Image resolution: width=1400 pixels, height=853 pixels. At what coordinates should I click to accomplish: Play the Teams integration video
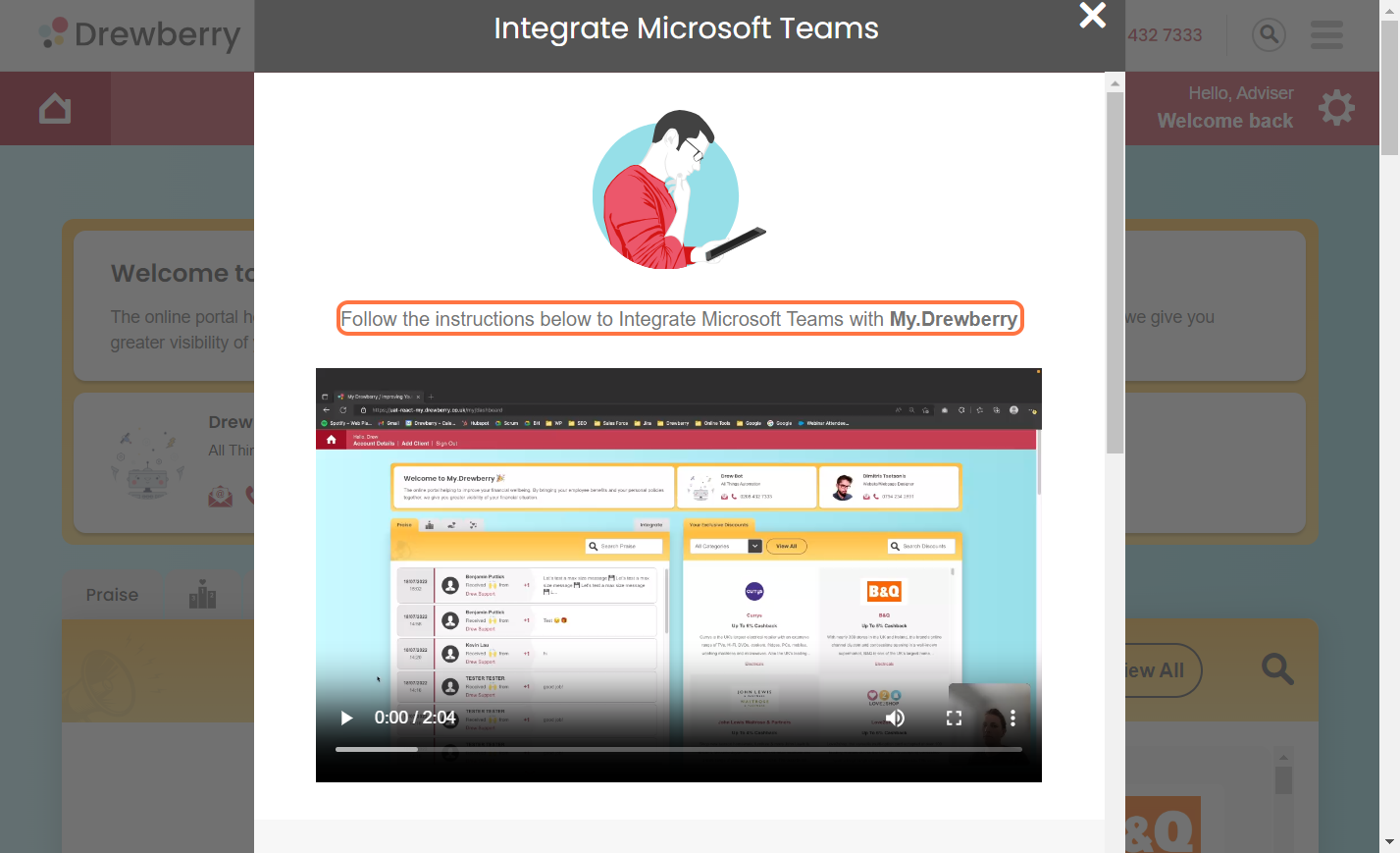pos(346,718)
